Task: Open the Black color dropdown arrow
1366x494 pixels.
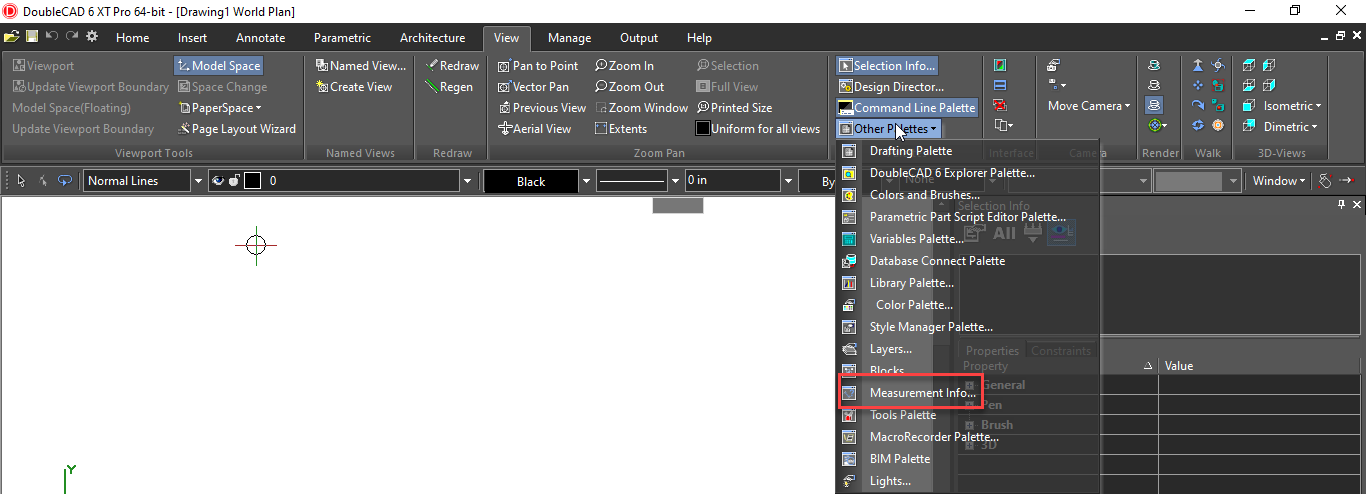Action: pyautogui.click(x=587, y=181)
